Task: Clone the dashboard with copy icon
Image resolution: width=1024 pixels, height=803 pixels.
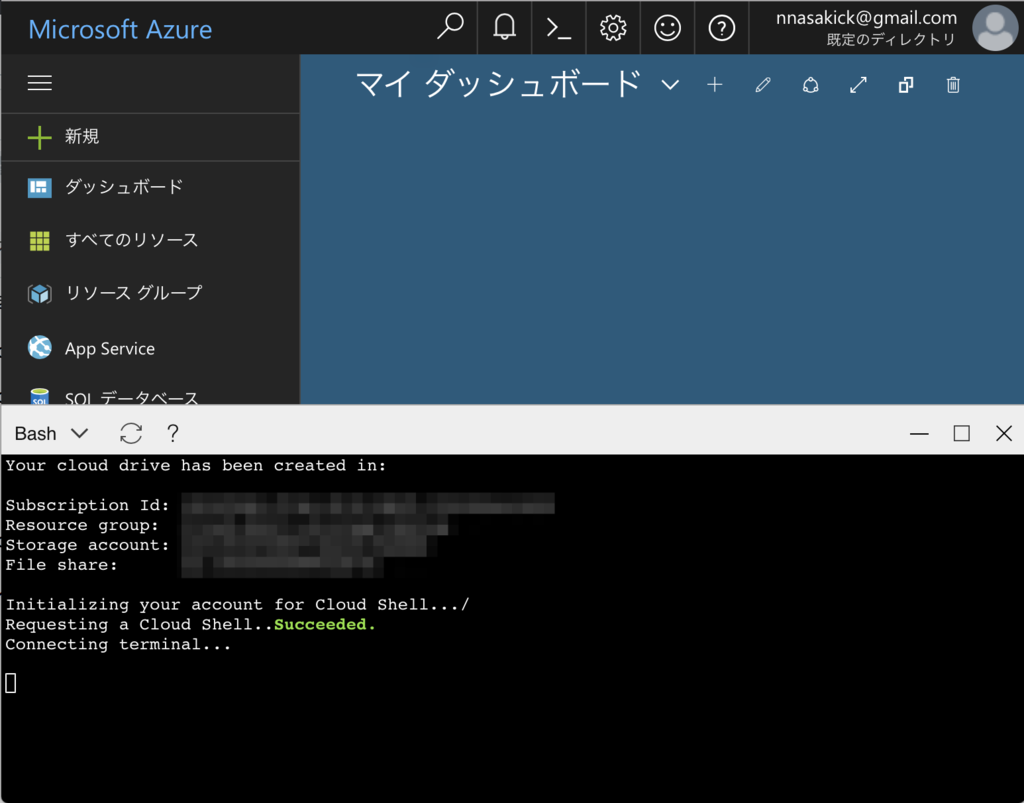Action: 906,85
